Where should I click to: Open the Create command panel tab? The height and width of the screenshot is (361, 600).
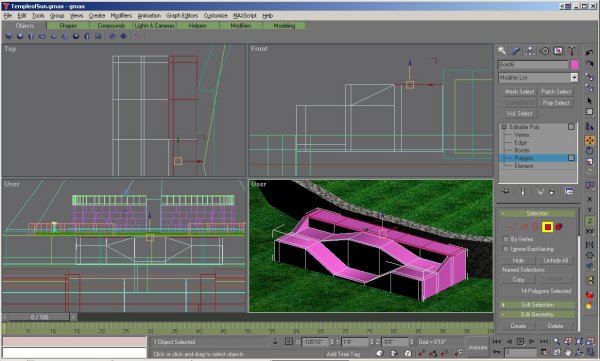(502, 51)
